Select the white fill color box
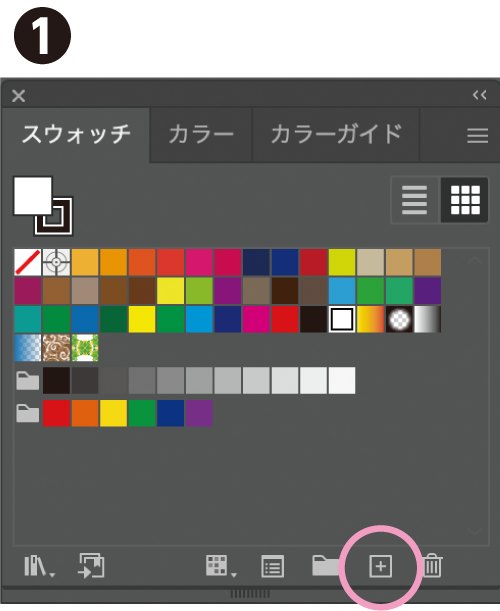The height and width of the screenshot is (611, 500). tap(33, 196)
